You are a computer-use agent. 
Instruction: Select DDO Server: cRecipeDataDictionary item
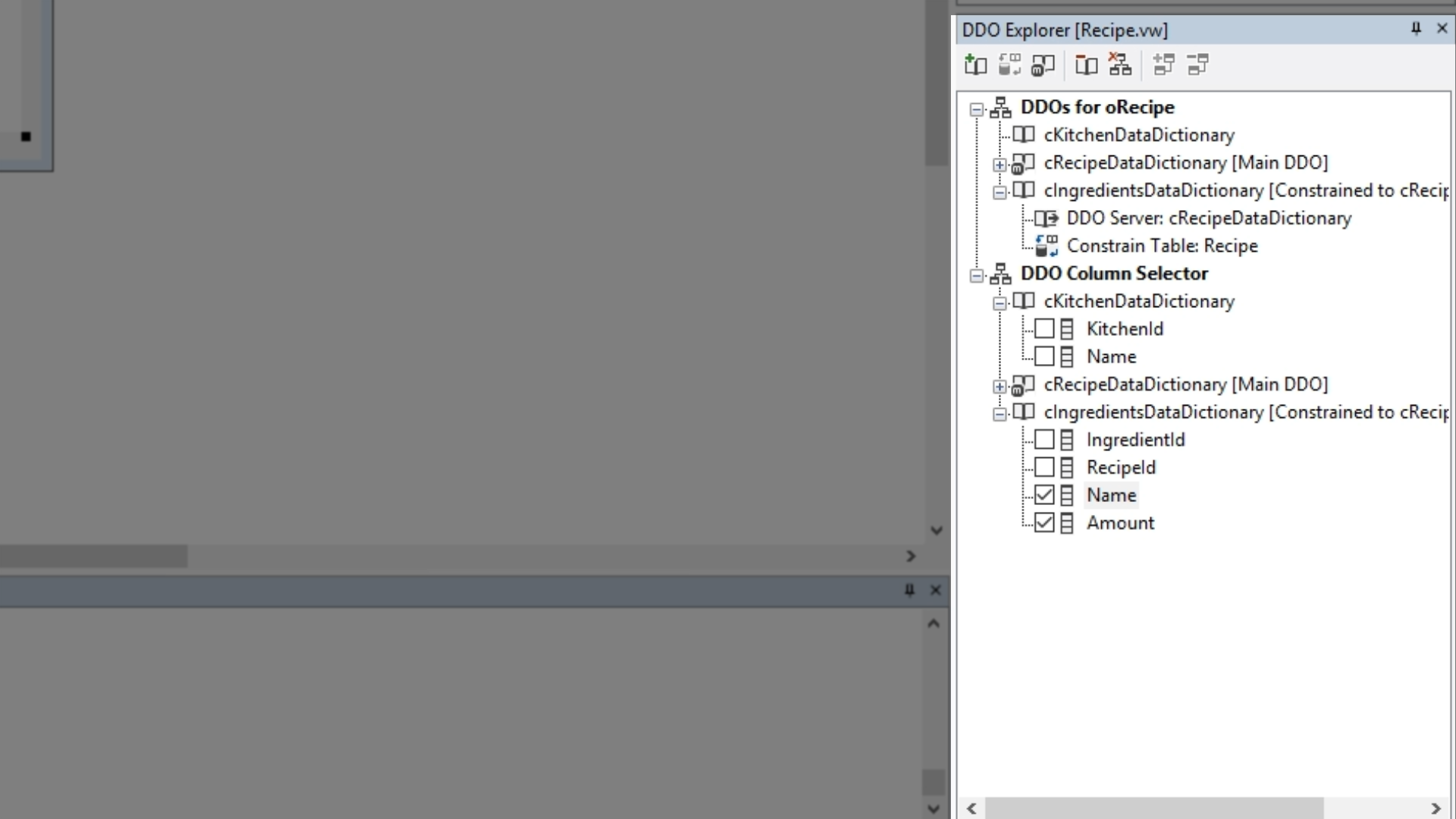coord(1208,218)
